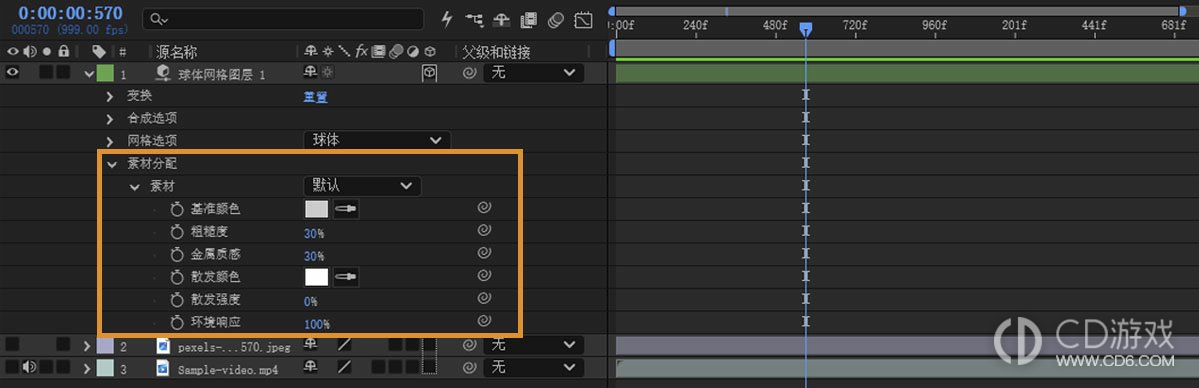Expand the 网格选项 property group

pyautogui.click(x=110, y=142)
